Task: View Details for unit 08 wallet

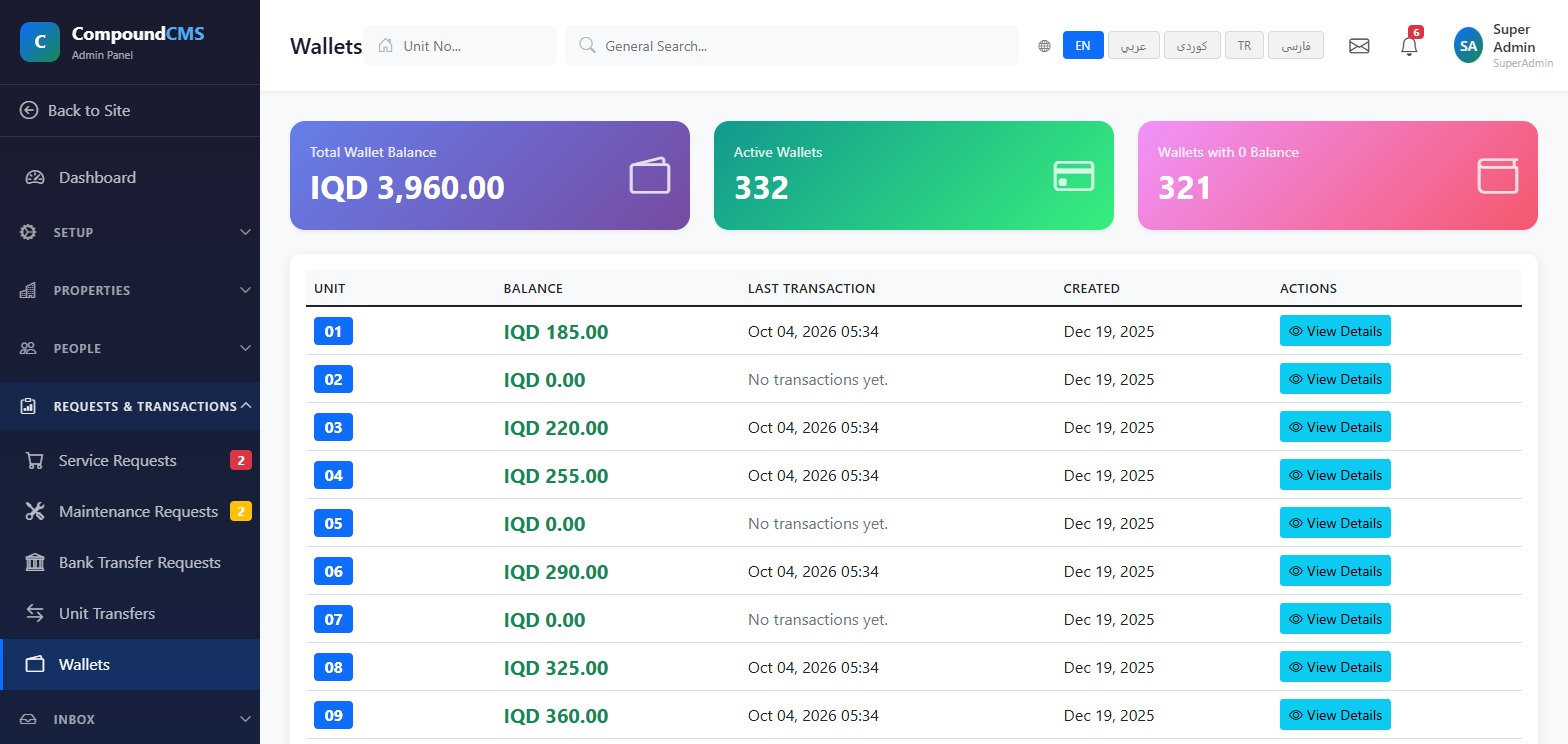Action: click(x=1335, y=667)
